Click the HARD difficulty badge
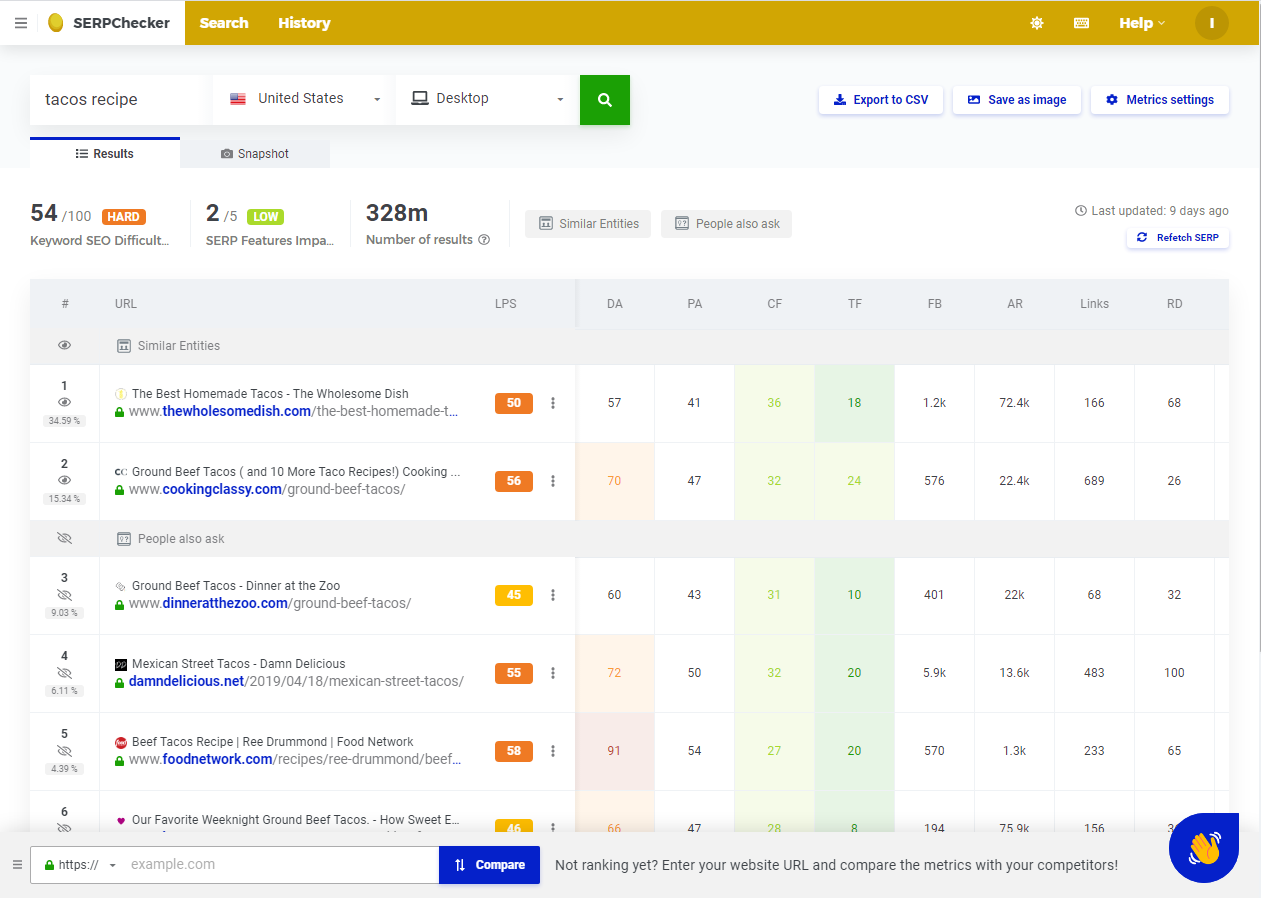Screen dimensions: 1261x898 pos(124,216)
